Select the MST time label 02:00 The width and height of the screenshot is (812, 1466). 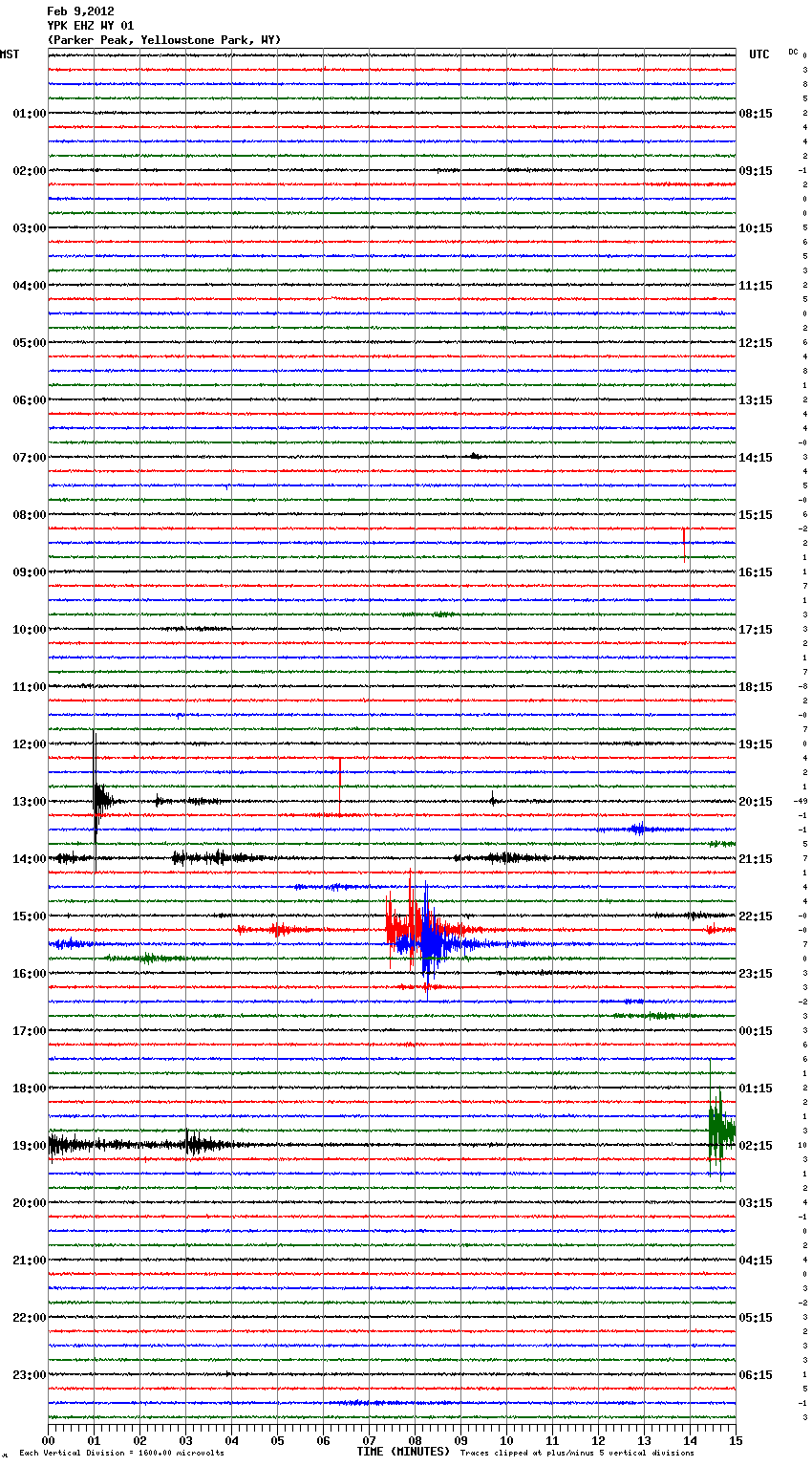[x=30, y=171]
